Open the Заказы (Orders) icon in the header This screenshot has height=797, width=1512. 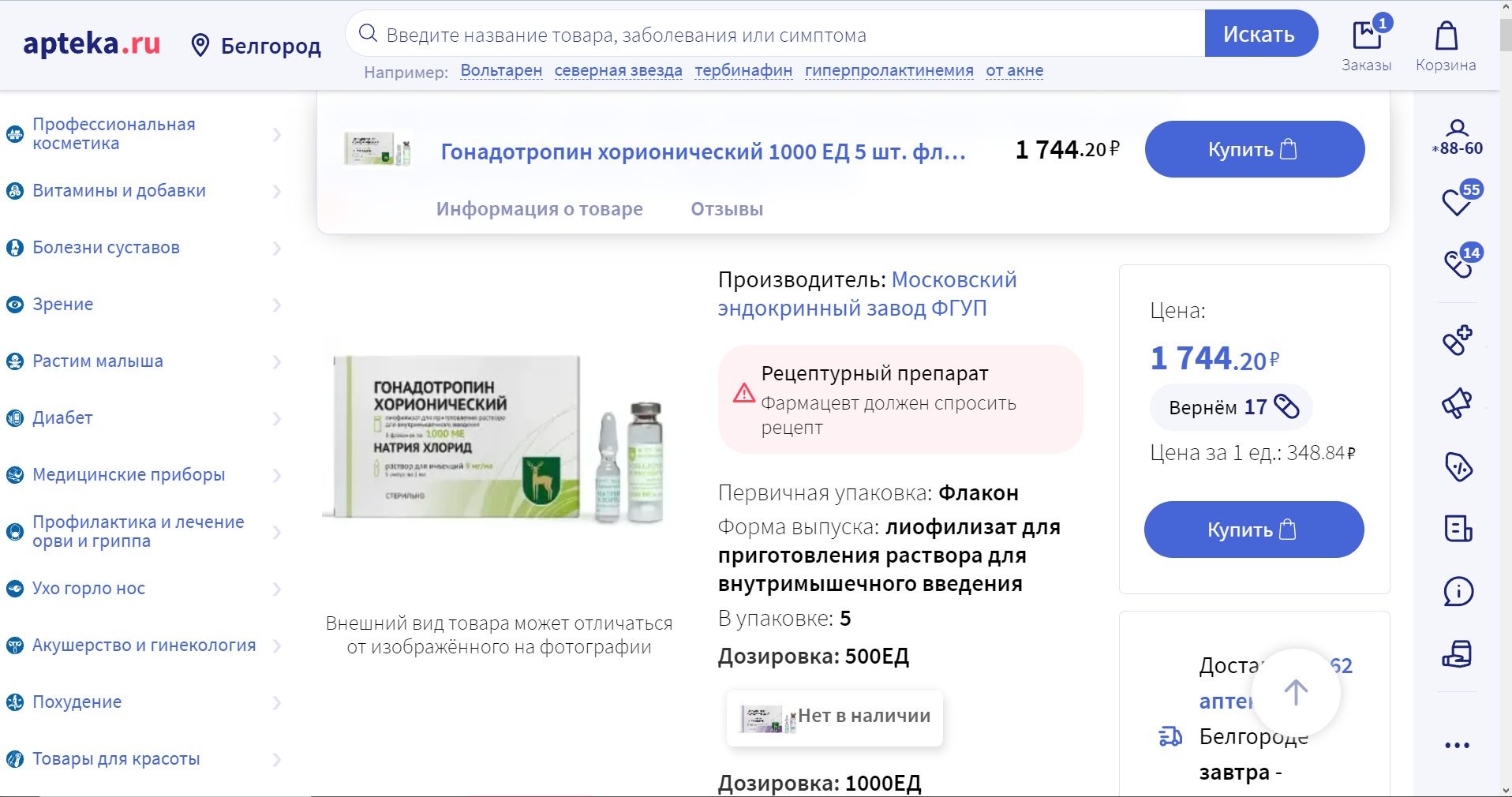(x=1368, y=33)
